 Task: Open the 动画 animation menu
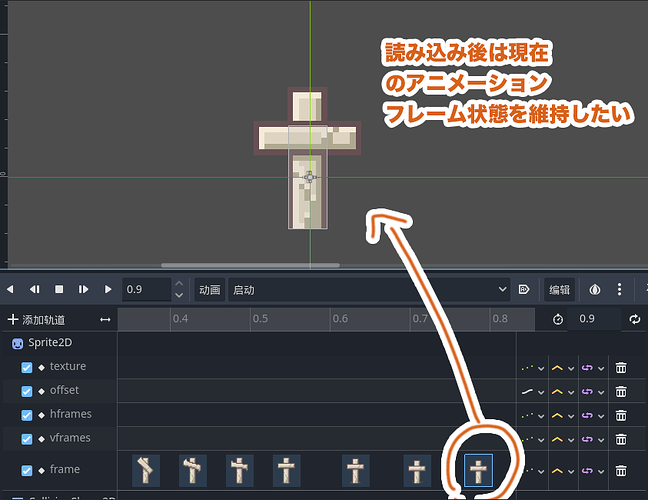tap(209, 289)
